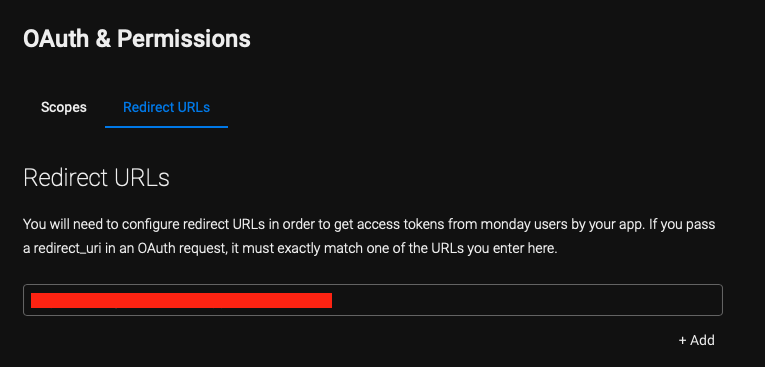Click the word "OAuth" in the page title
Viewport: 765px width, 367px height.
point(56,39)
